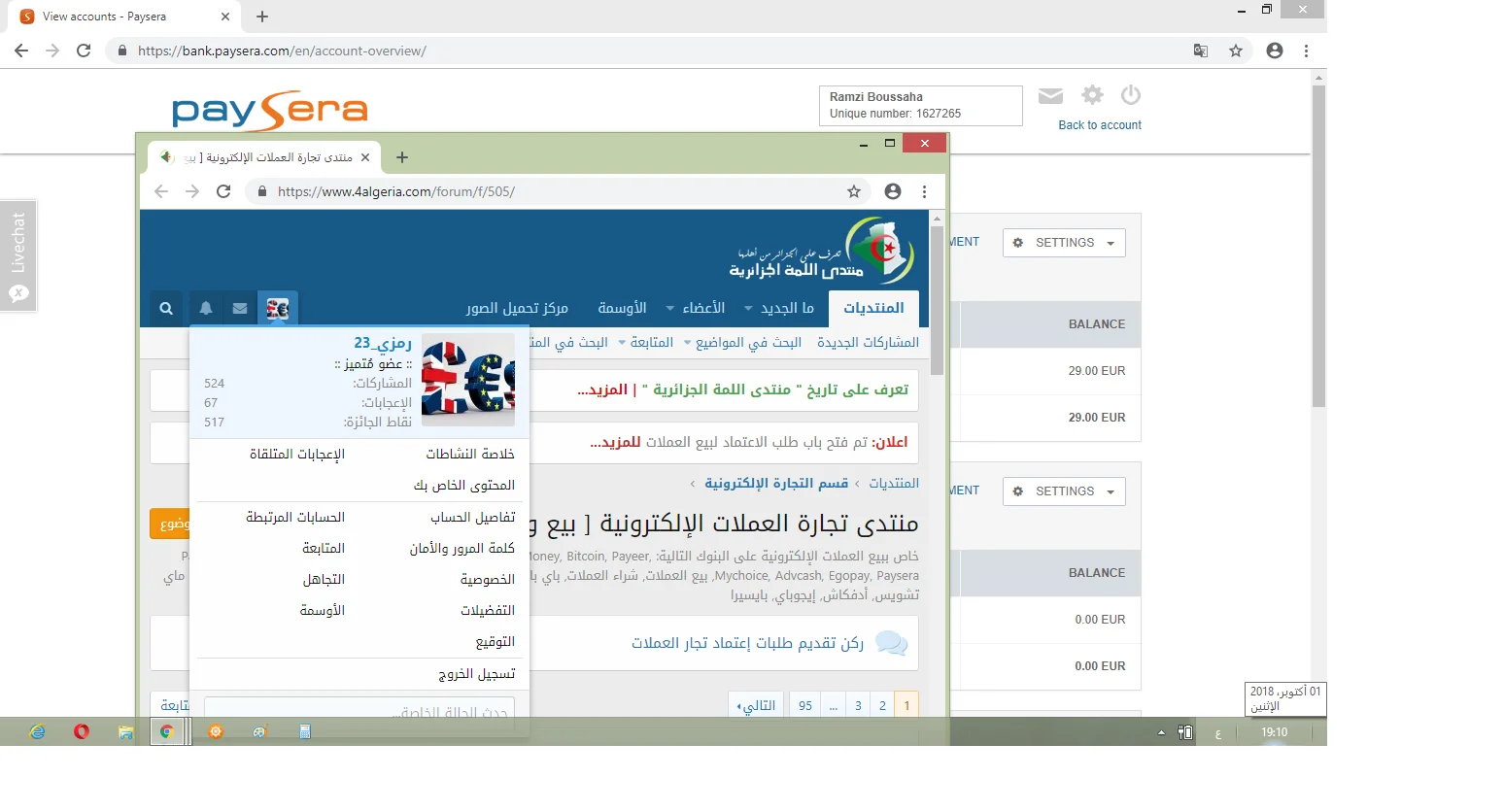Click large profile avatar thumbnail

click(468, 380)
